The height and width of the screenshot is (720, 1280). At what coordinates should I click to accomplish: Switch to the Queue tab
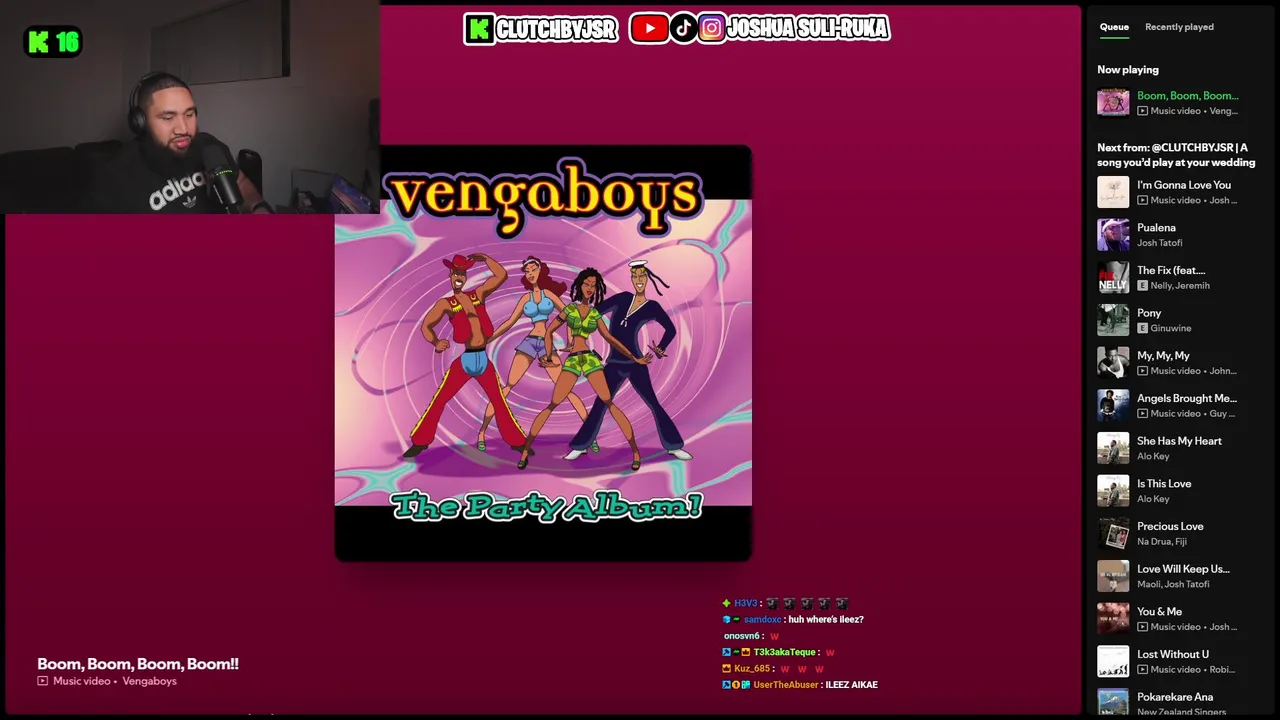1114,27
